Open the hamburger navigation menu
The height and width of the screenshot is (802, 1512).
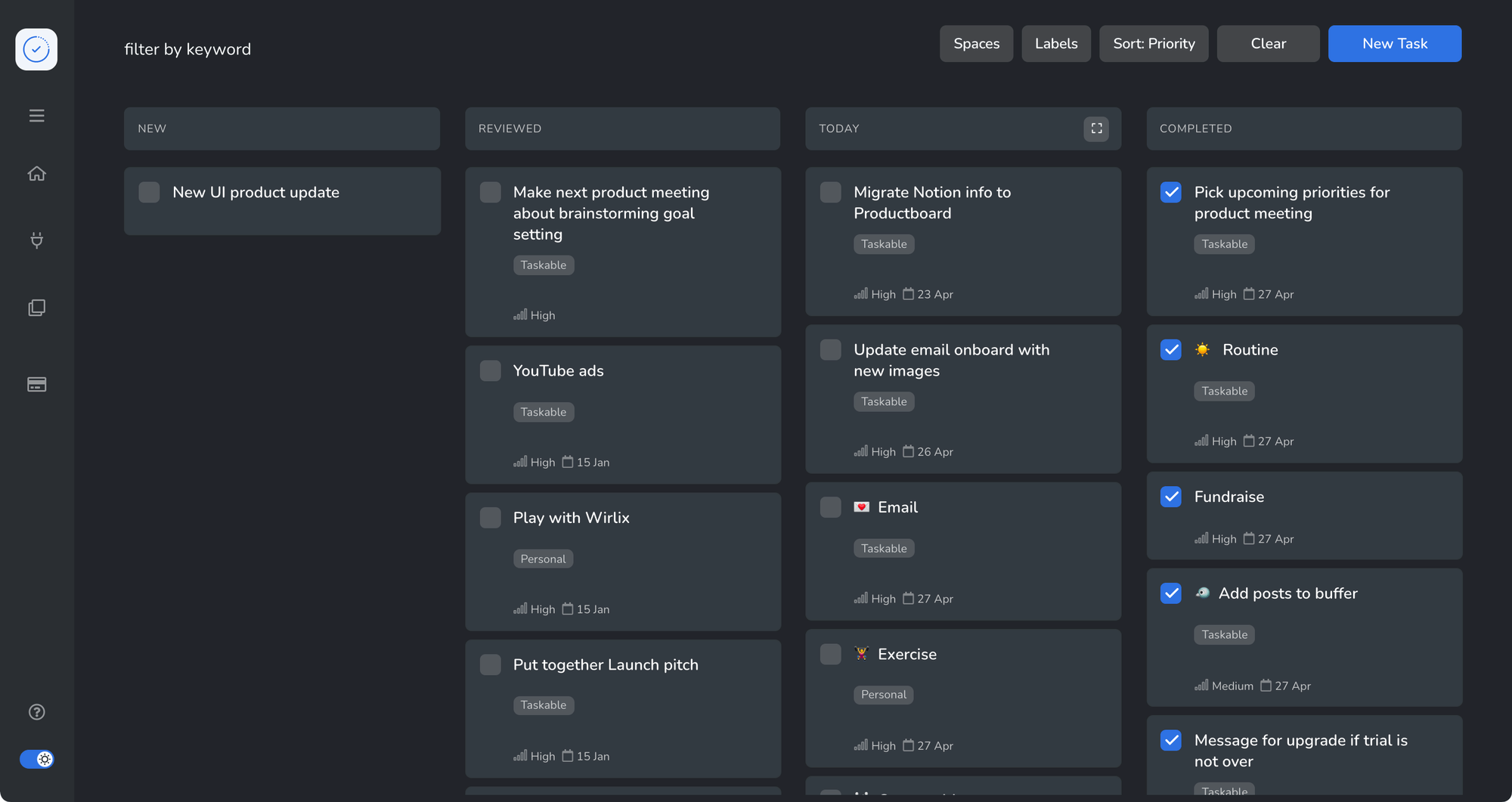(x=36, y=115)
